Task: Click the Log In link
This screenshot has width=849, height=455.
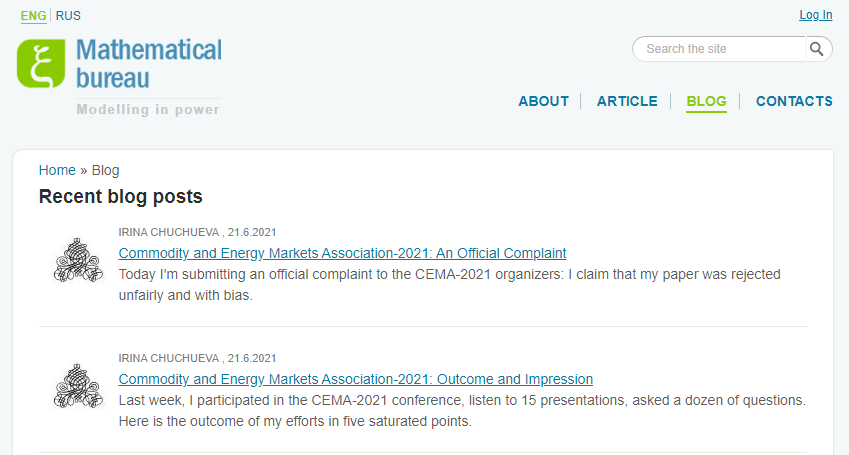Action: tap(816, 15)
